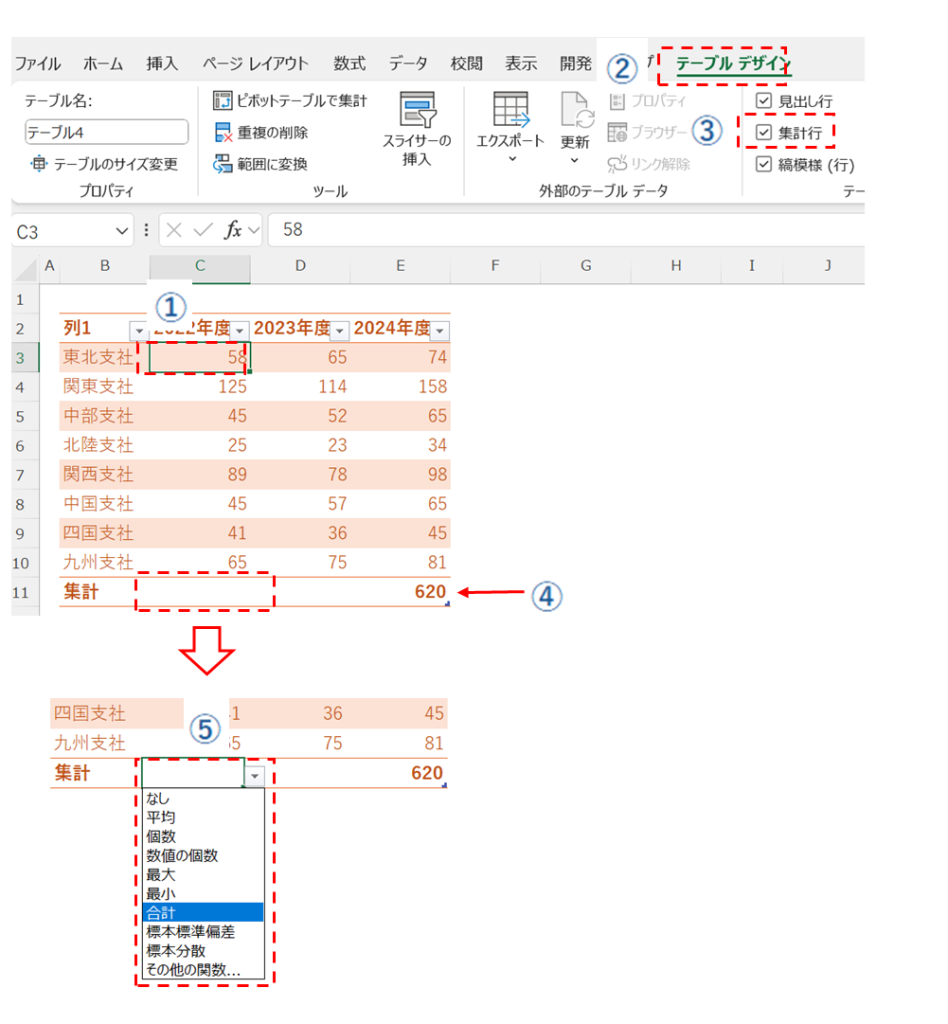Toggle the 集計行 total row checkbox
This screenshot has width=948, height=1024.
click(764, 132)
